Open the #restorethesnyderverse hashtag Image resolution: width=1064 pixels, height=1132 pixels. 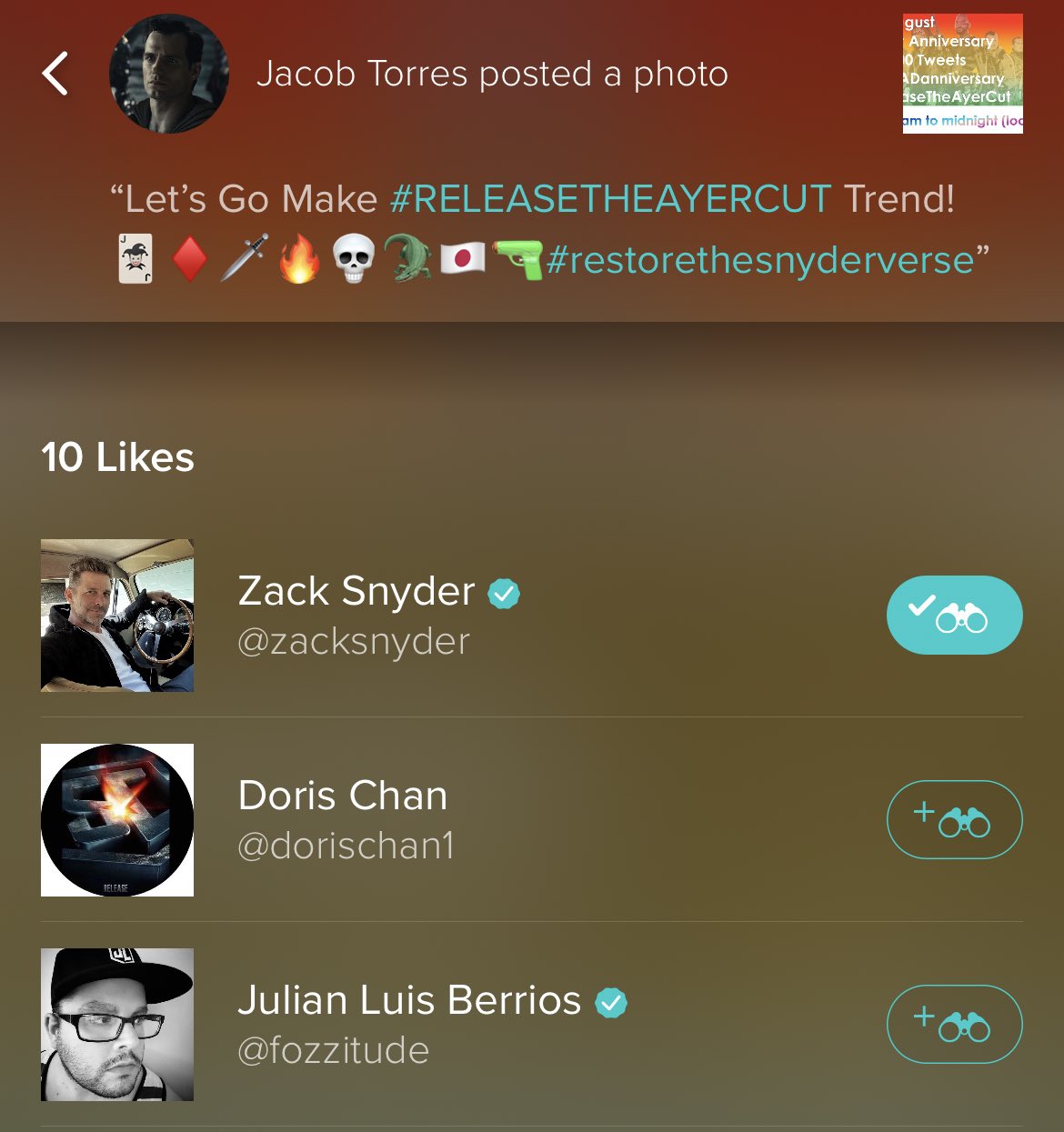click(x=760, y=260)
